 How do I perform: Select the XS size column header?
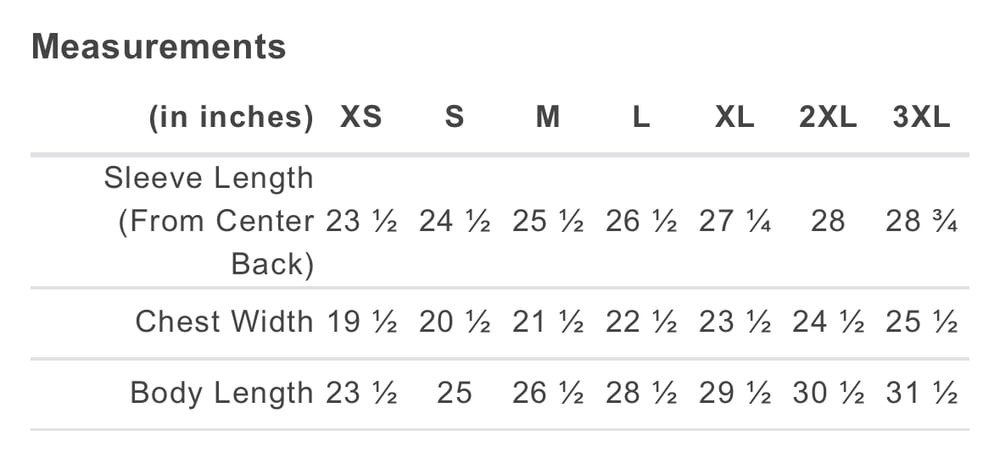pyautogui.click(x=361, y=117)
